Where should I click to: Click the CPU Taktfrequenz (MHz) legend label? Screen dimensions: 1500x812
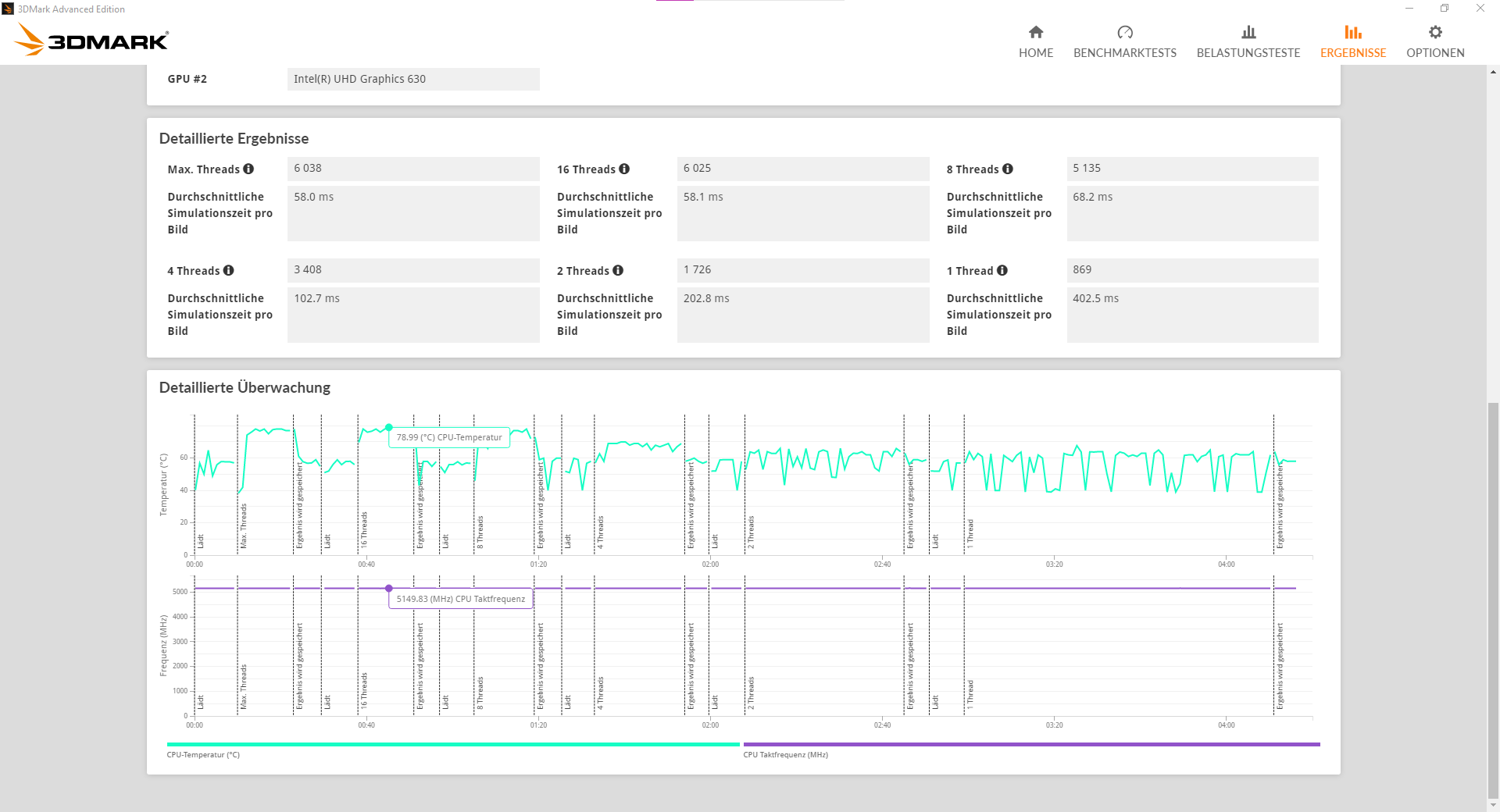click(x=786, y=755)
